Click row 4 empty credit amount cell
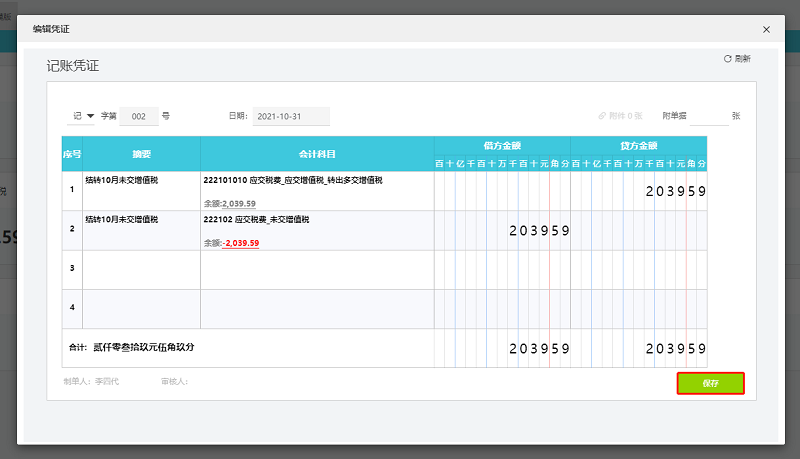Screen dimensions: 800x459 coord(638,308)
